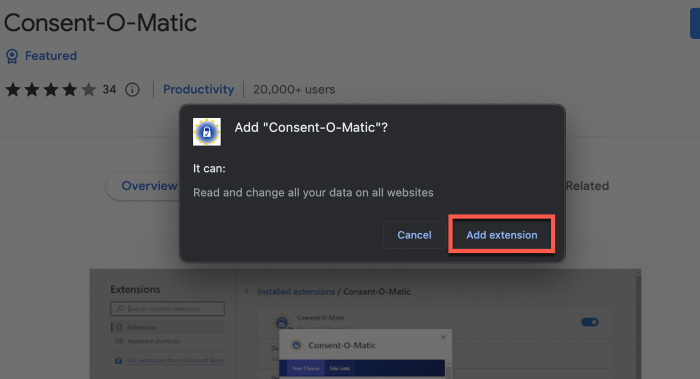Click Keyboard shortcuts in screenshot sidebar

click(x=153, y=341)
